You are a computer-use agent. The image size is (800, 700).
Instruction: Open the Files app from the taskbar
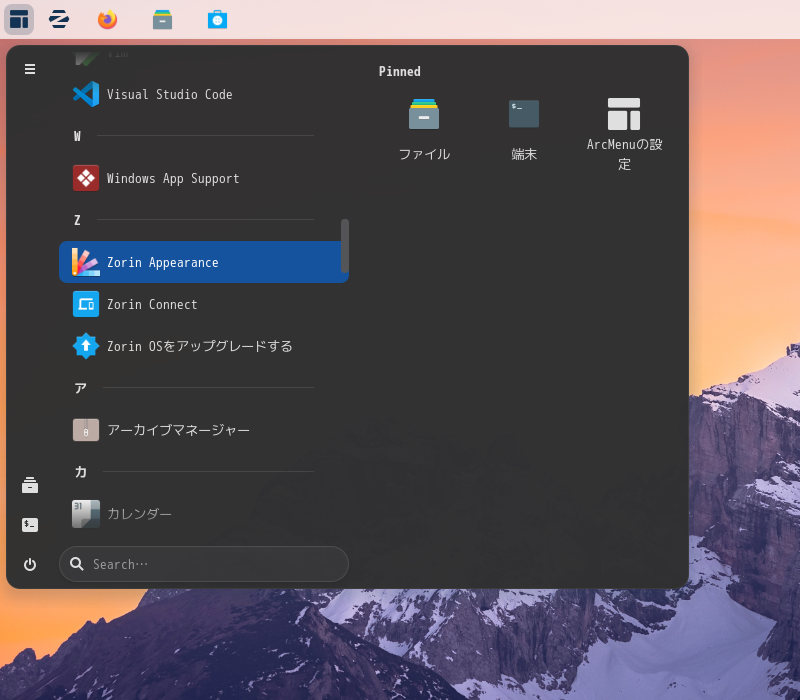pyautogui.click(x=162, y=19)
